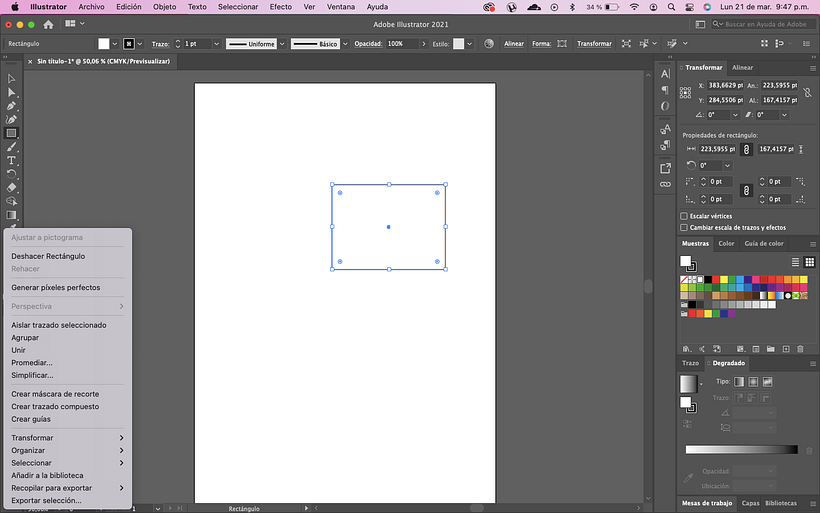Switch to the Alinear tab

click(742, 67)
